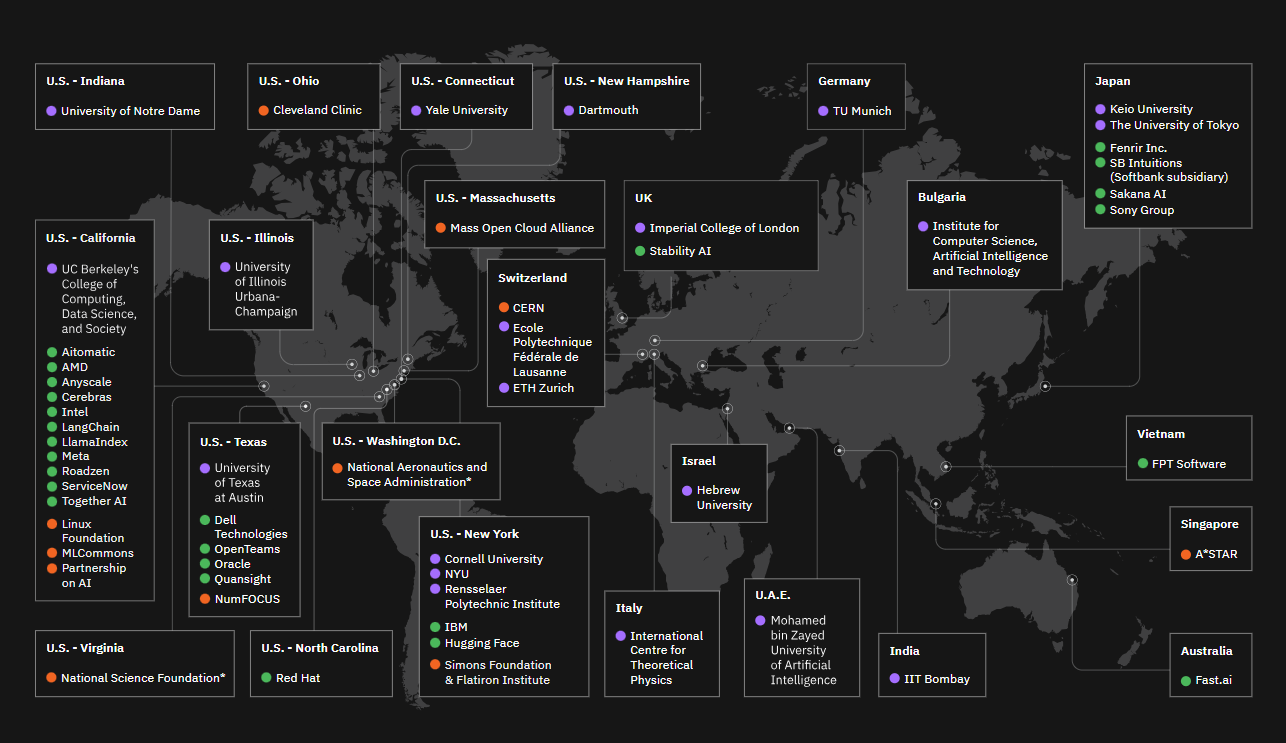Click 'Yale University' under Connecticut
Viewport: 1286px width, 743px height.
click(x=467, y=110)
